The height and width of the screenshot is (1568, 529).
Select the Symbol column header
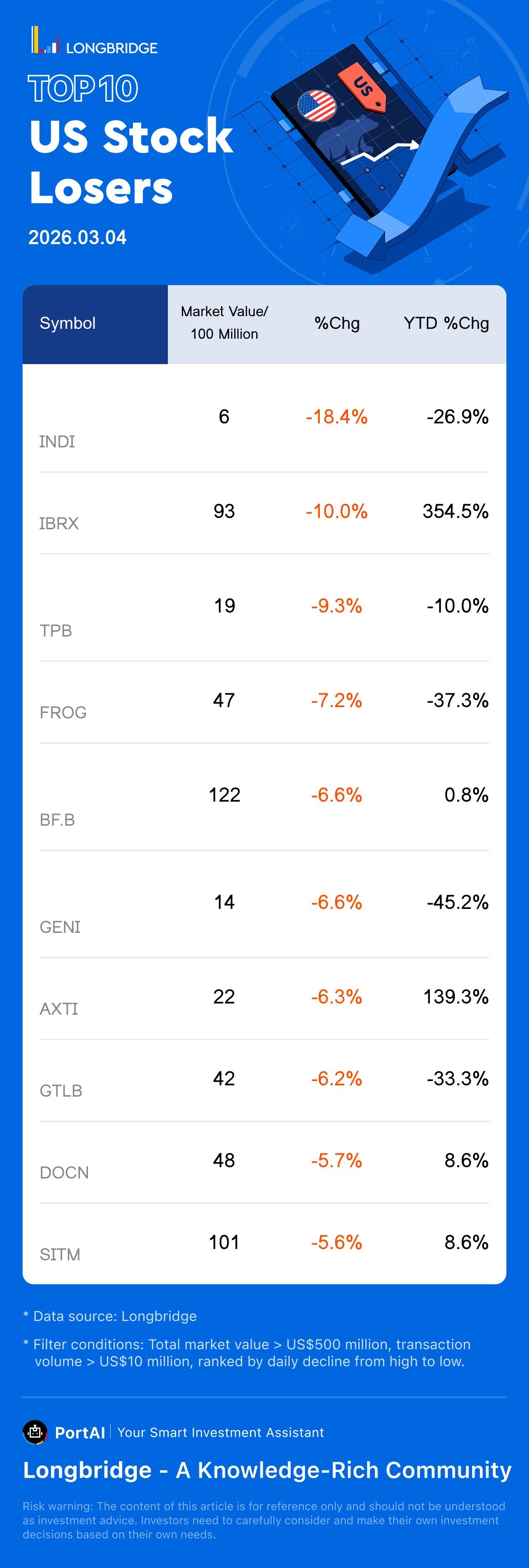[x=68, y=323]
